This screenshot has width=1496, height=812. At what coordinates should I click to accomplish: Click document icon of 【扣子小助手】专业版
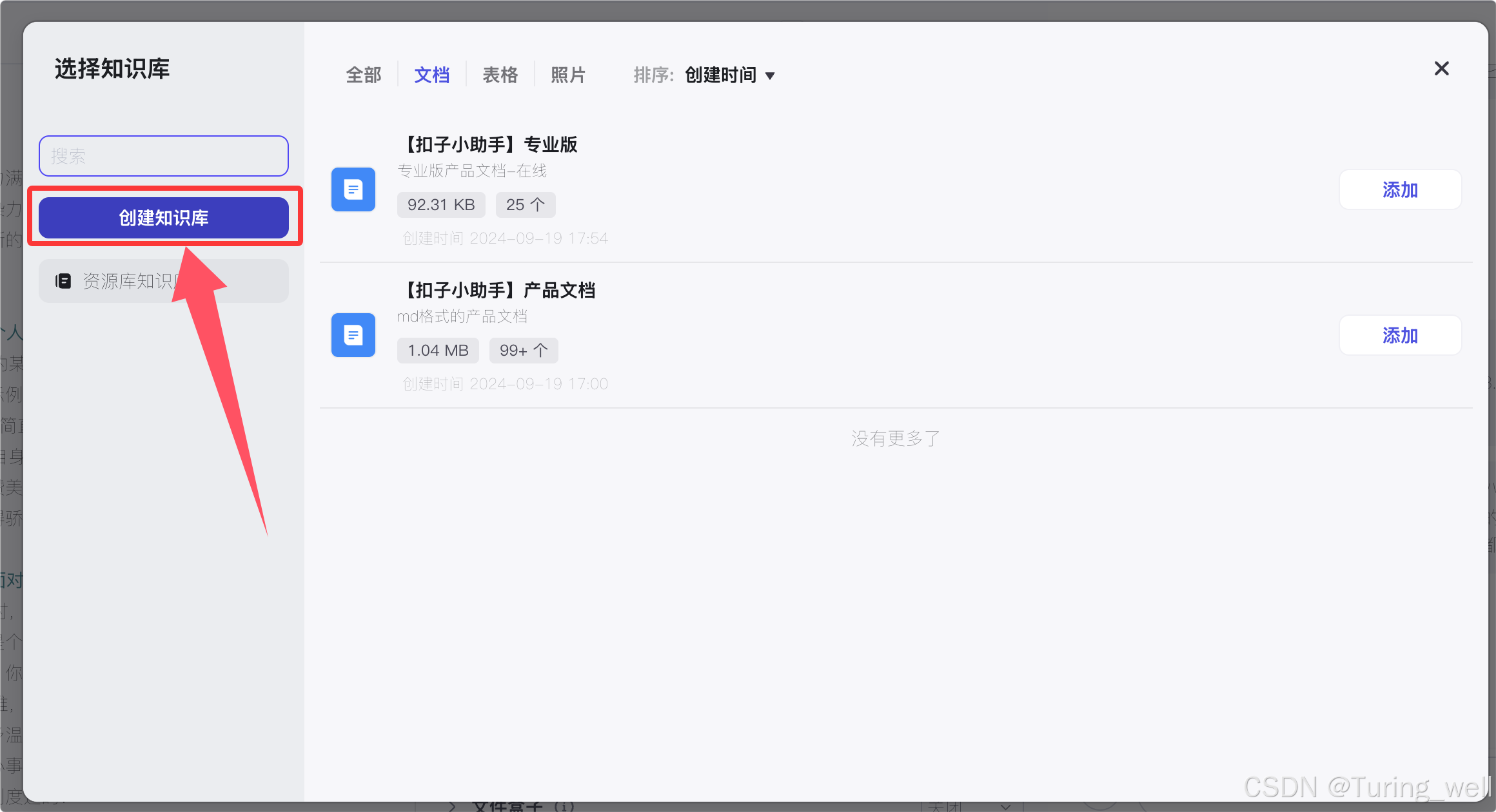[x=353, y=189]
